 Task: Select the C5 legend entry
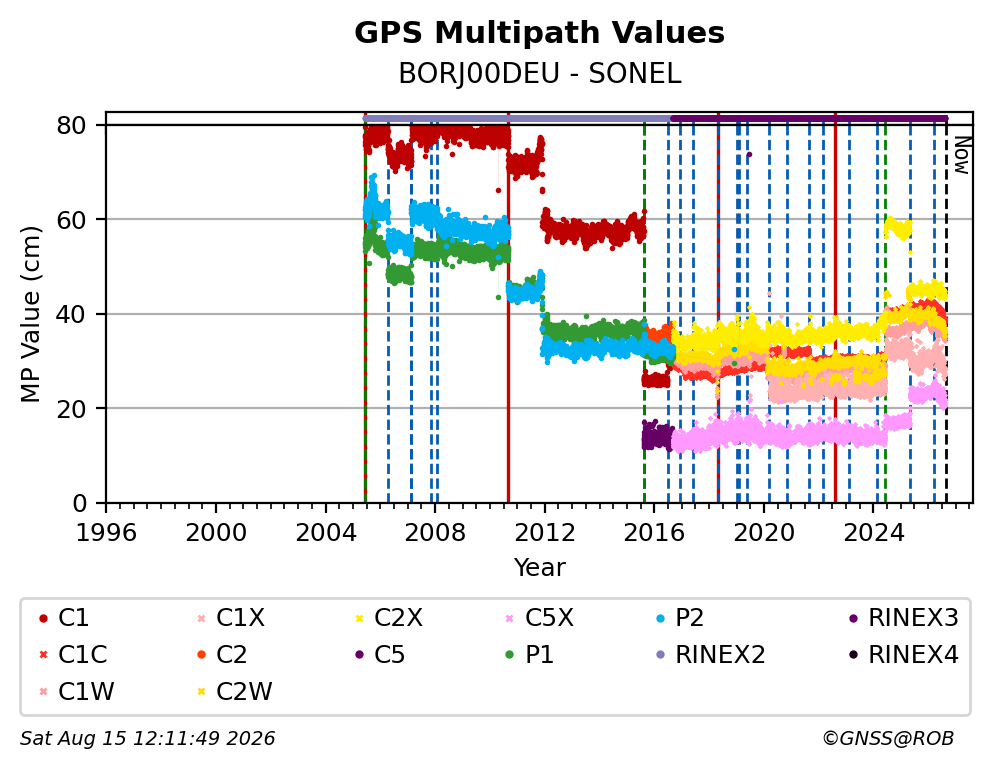[380, 655]
